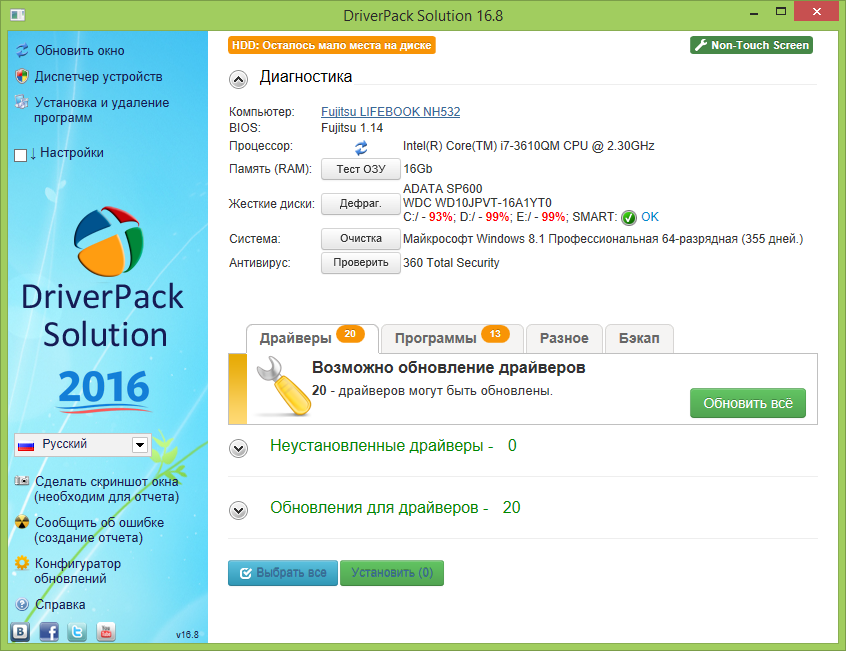Open the VKontakte social icon
The image size is (846, 651).
21,632
